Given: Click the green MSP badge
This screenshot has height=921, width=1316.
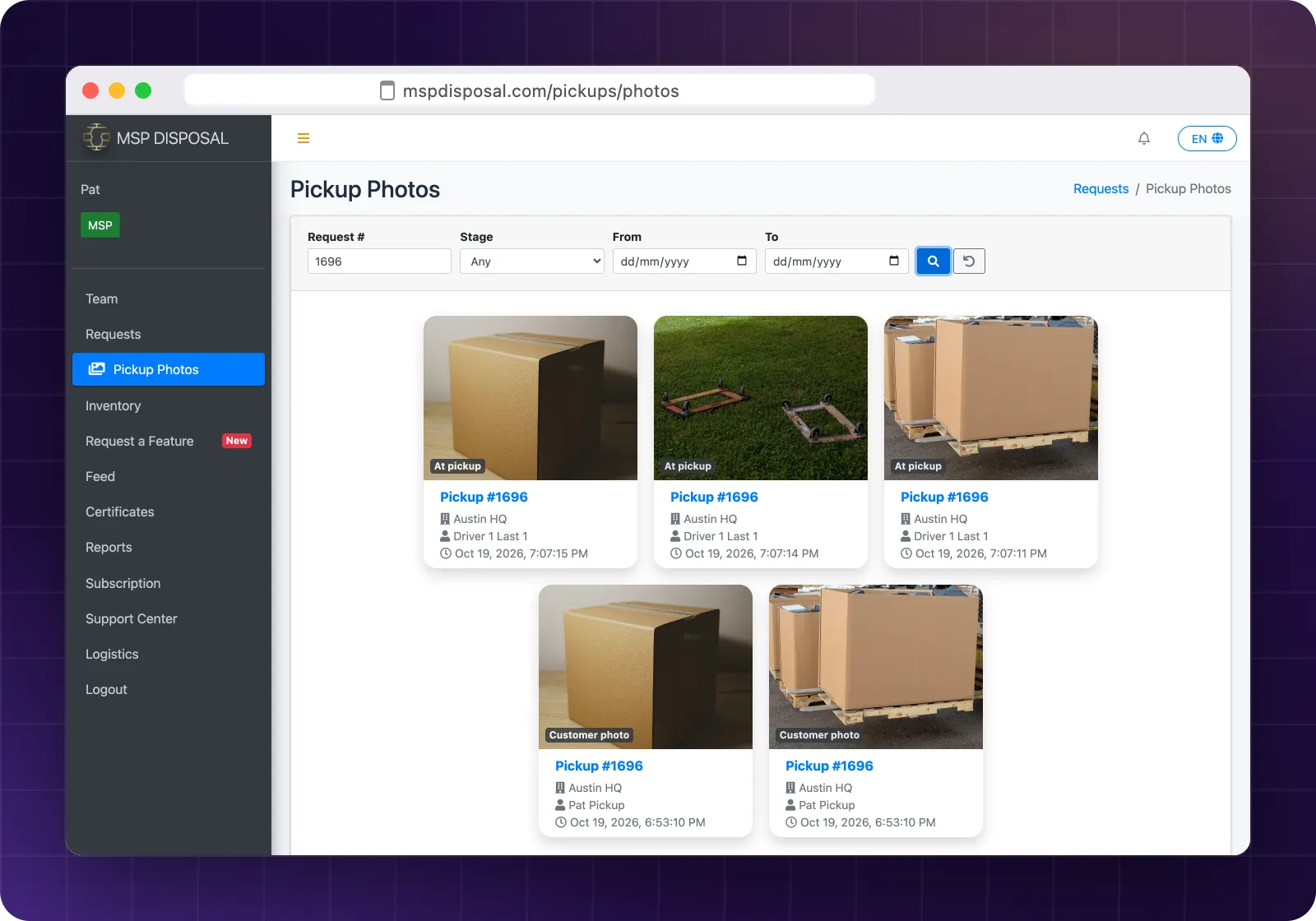Looking at the screenshot, I should pyautogui.click(x=100, y=225).
